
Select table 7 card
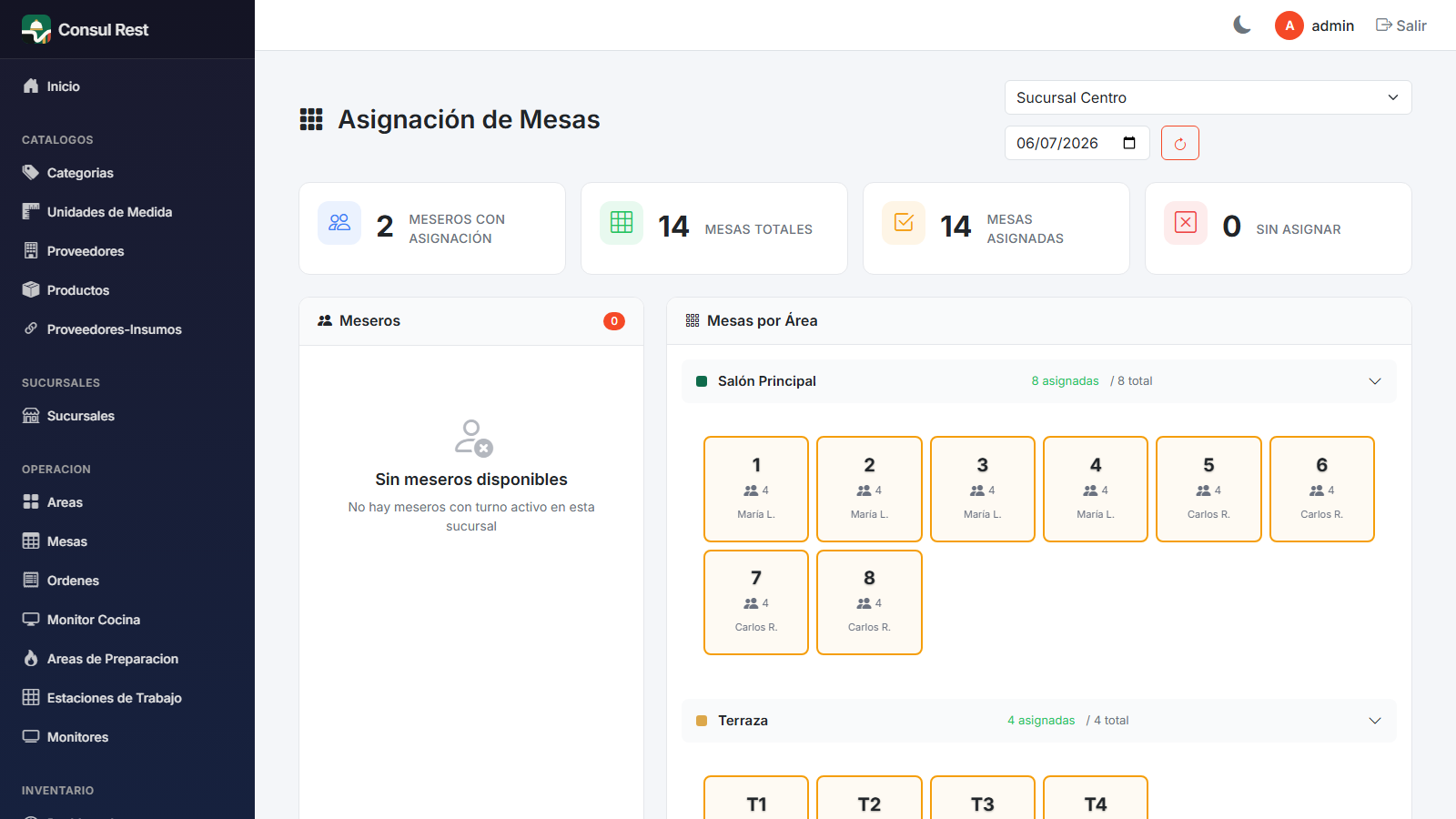tap(756, 602)
